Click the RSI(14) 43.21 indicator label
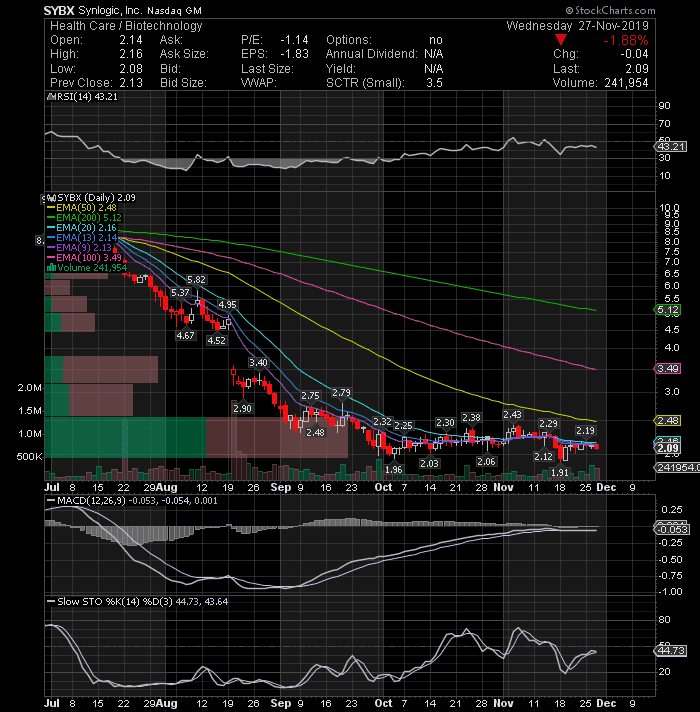The image size is (700, 712). tap(83, 97)
